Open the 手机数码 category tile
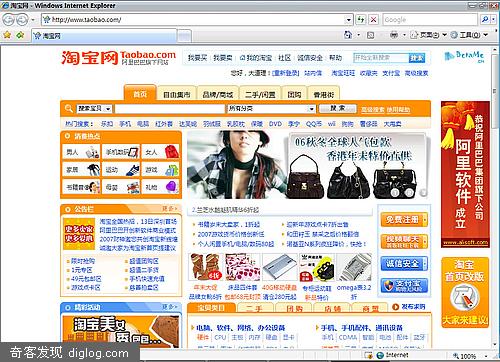Viewport: 500px width, 362px height. tap(121, 152)
